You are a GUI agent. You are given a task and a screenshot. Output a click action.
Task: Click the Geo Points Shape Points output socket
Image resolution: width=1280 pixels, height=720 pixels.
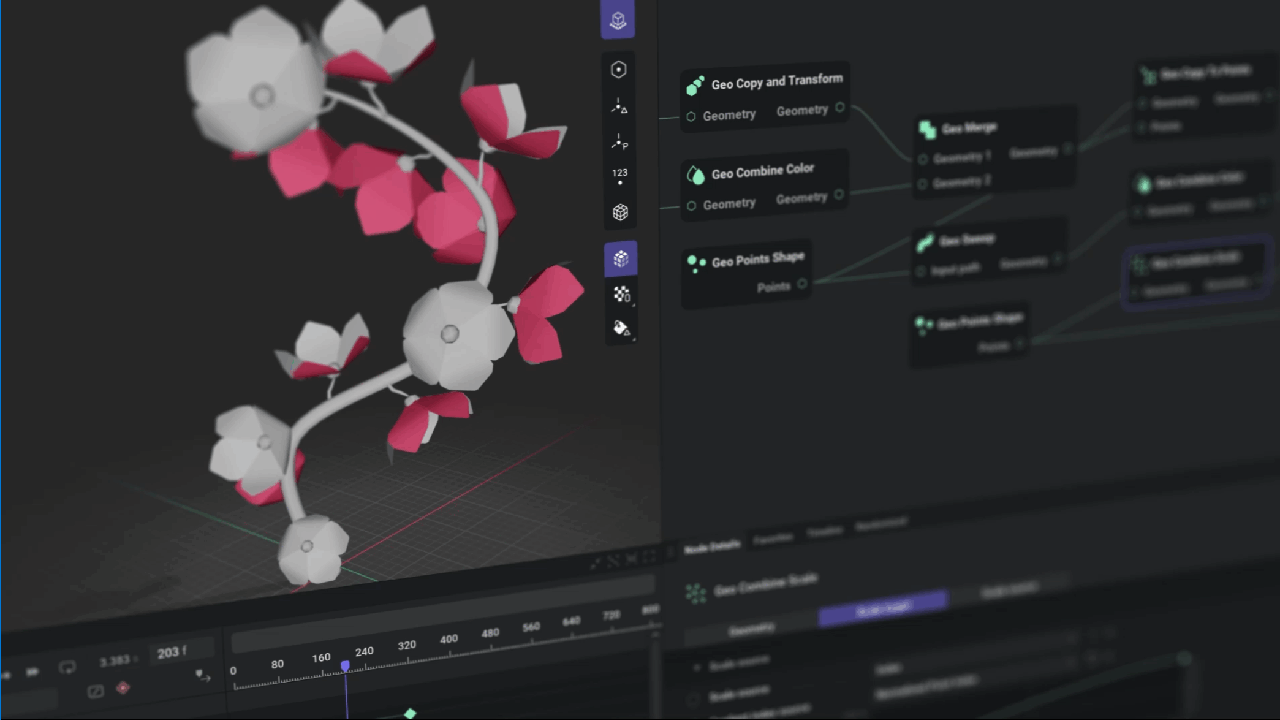[x=802, y=284]
